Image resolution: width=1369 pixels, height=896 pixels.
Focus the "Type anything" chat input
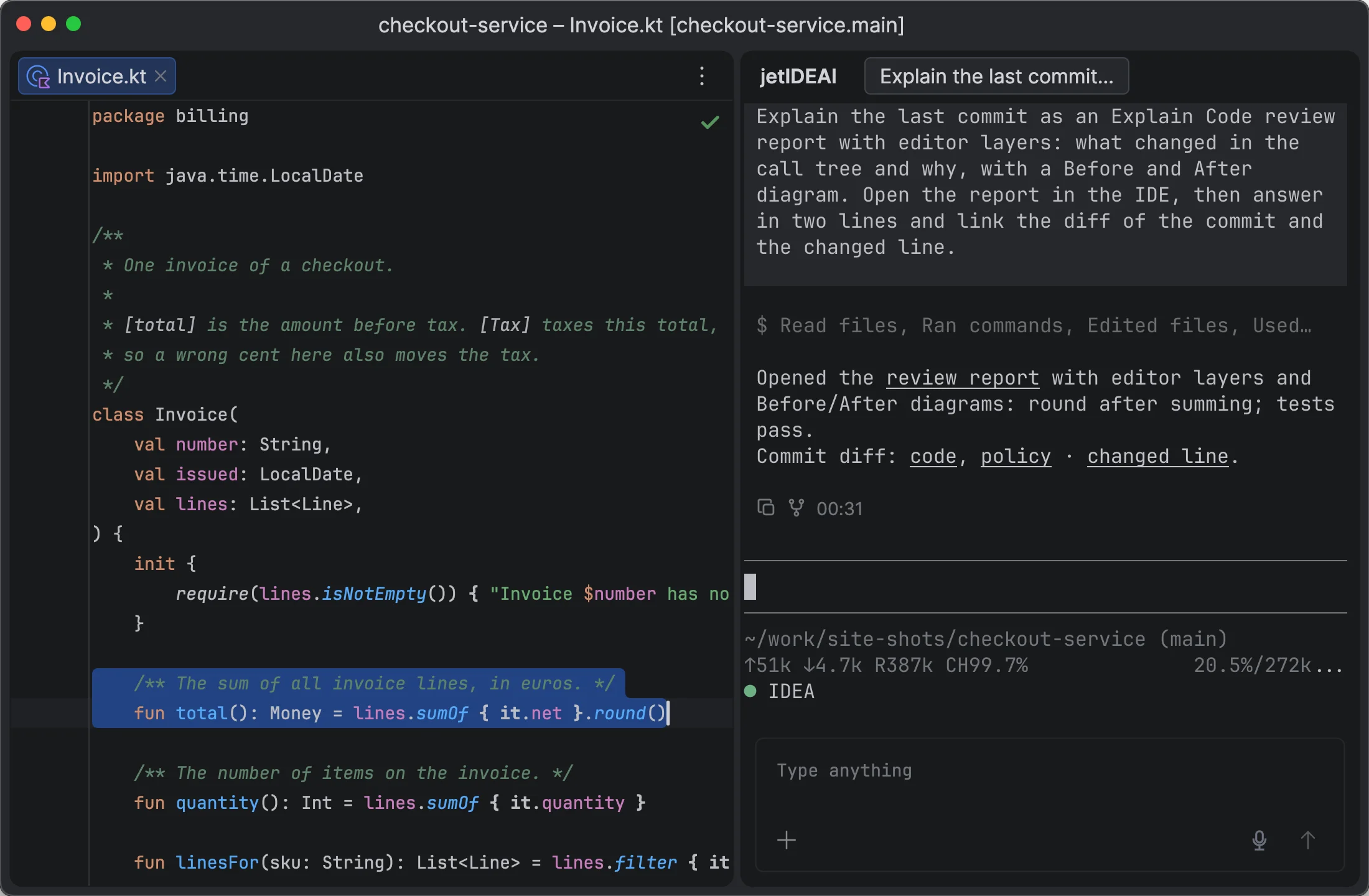[x=1050, y=772]
